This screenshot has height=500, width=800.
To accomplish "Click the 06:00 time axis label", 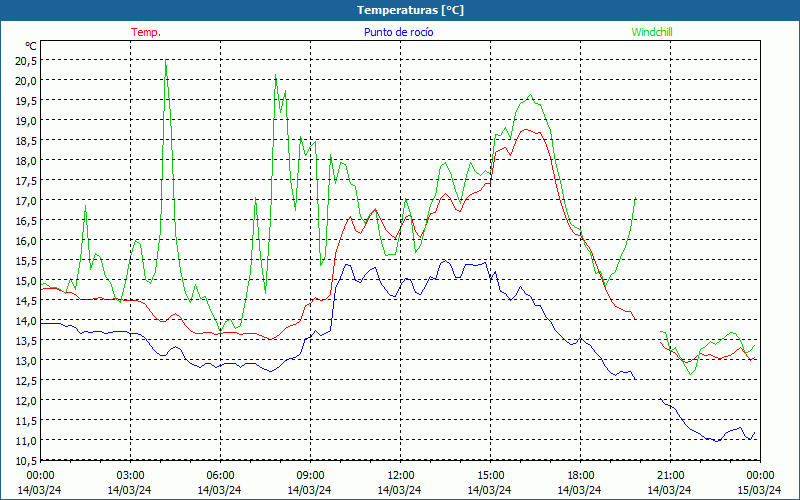I will click(x=220, y=475).
